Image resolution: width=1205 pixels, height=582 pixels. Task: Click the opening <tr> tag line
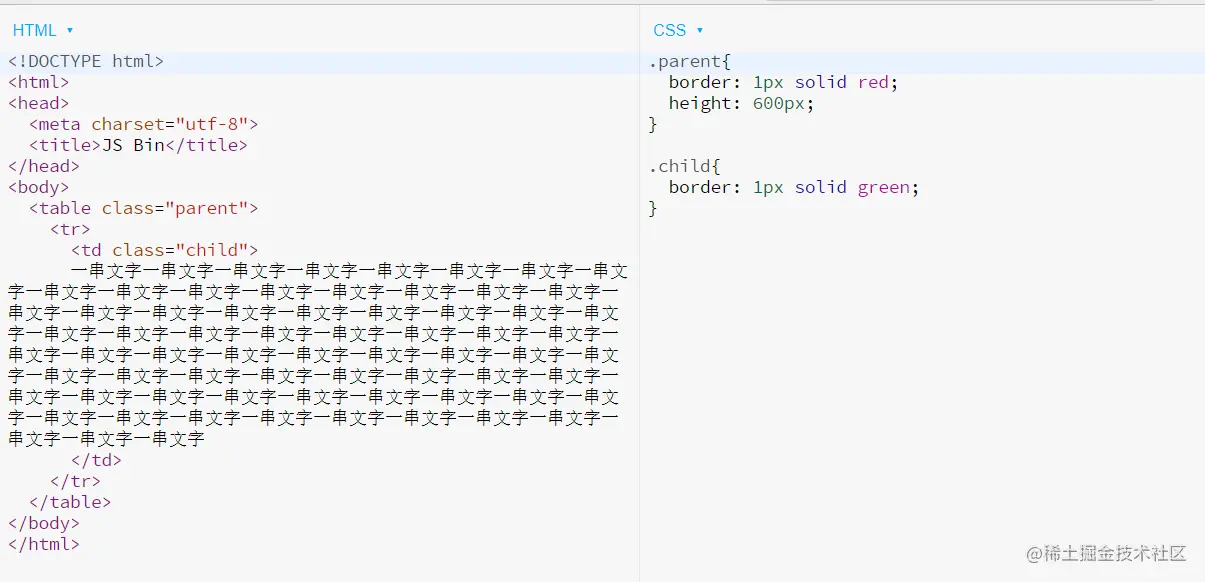point(70,229)
